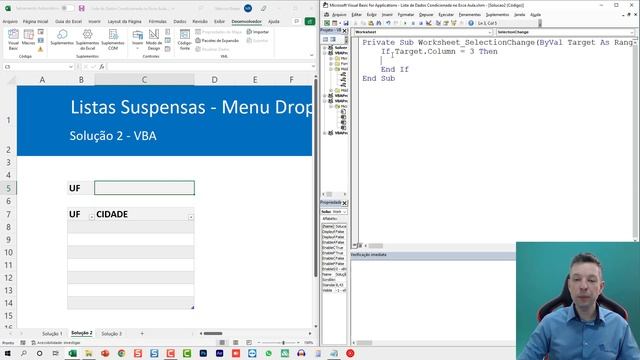
Task: Open the VBA Depurar menu
Action: (426, 15)
